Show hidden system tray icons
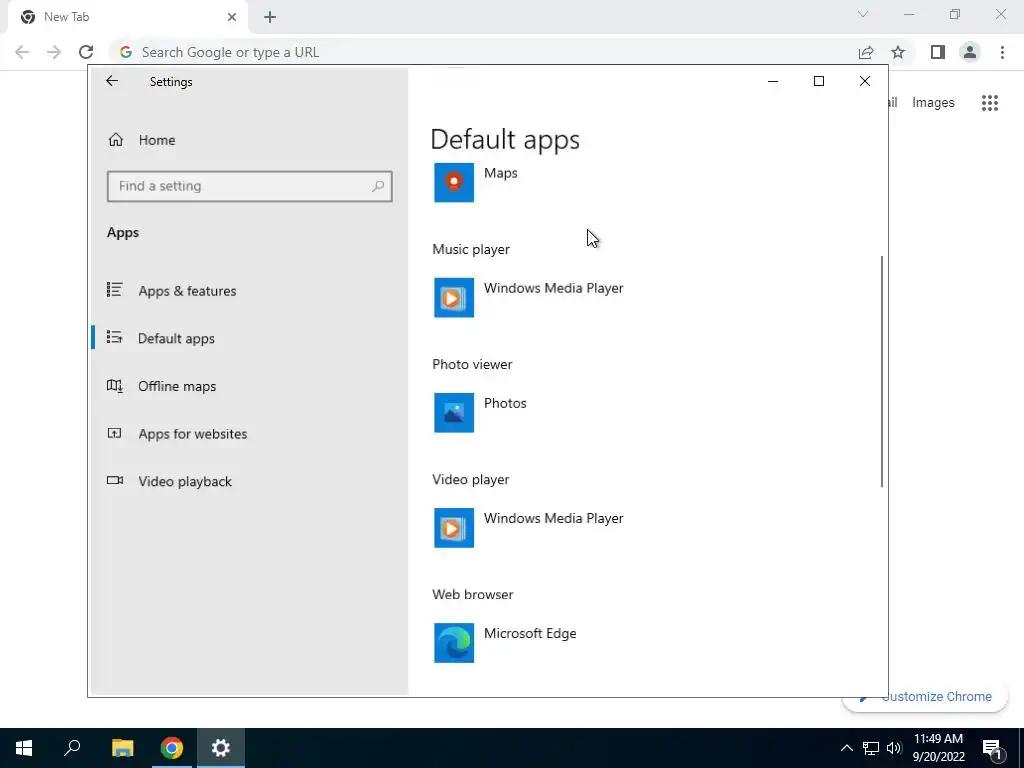This screenshot has width=1024, height=768. (846, 748)
